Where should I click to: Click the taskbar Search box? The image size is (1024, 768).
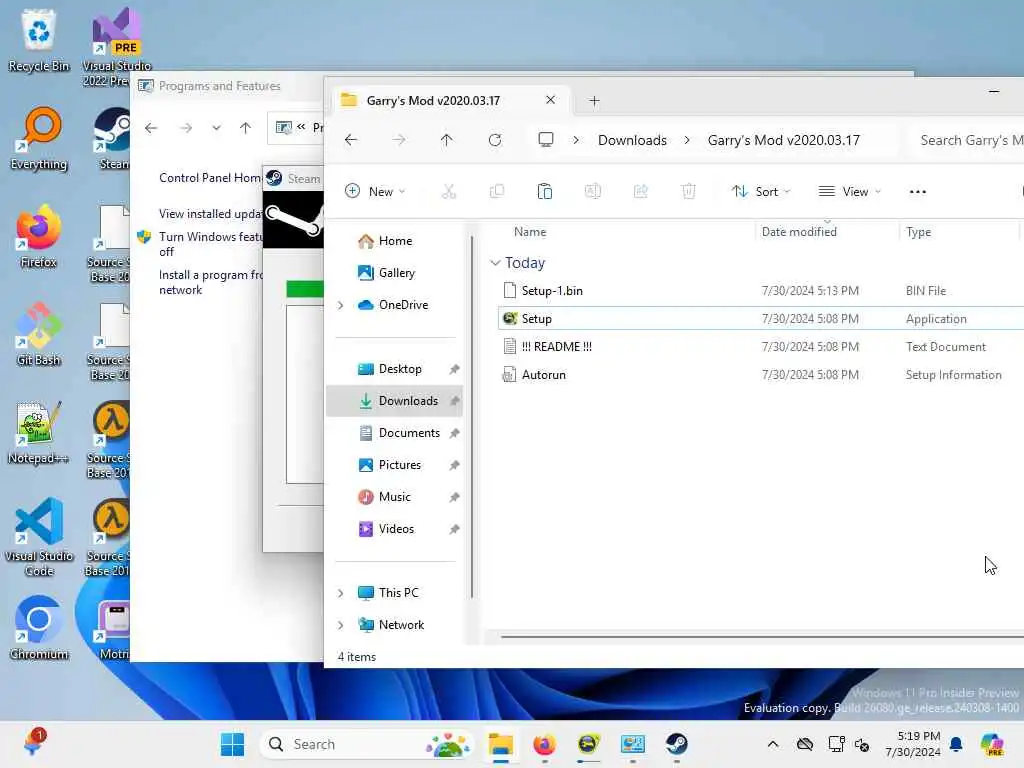pos(366,744)
